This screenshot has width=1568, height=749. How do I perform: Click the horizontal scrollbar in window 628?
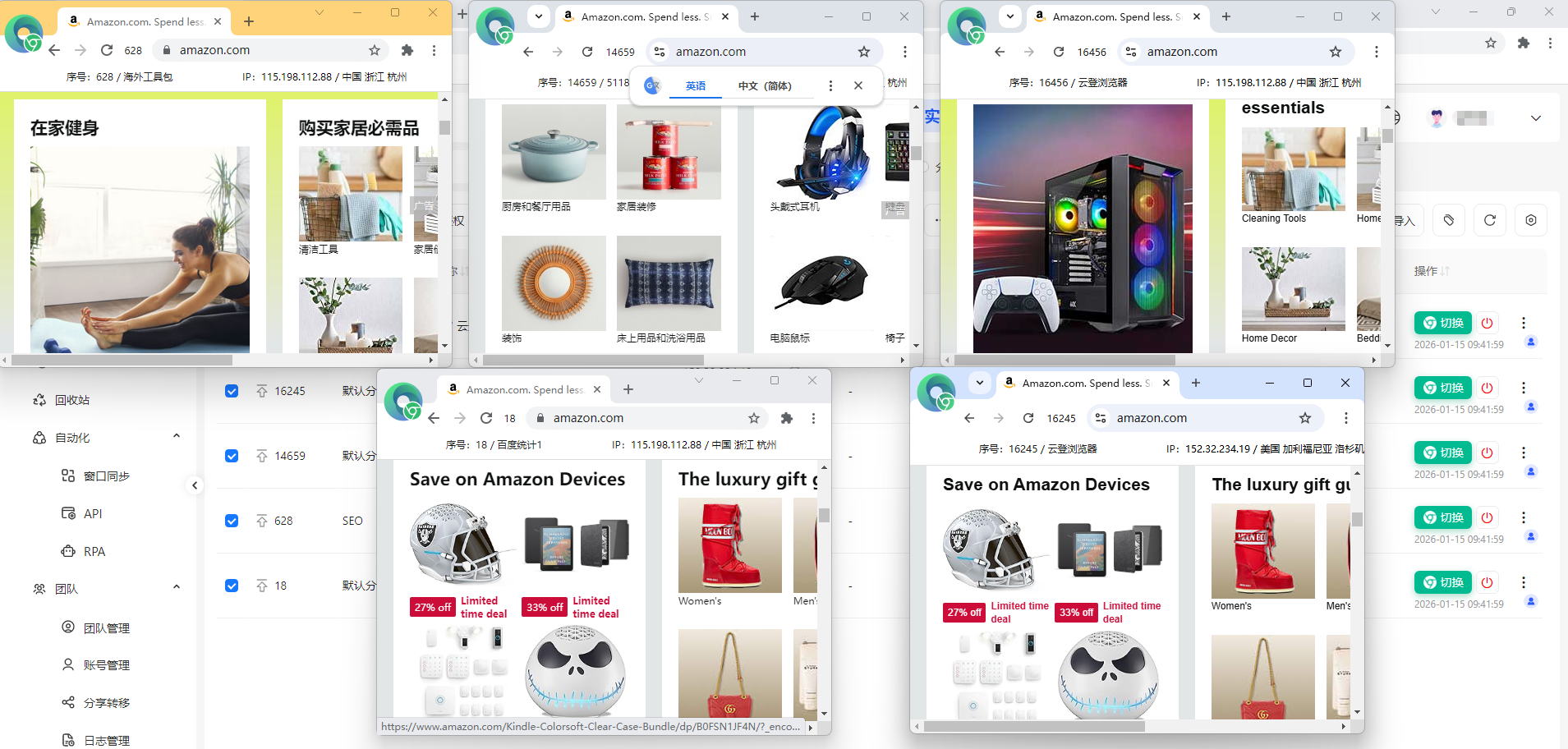point(123,360)
